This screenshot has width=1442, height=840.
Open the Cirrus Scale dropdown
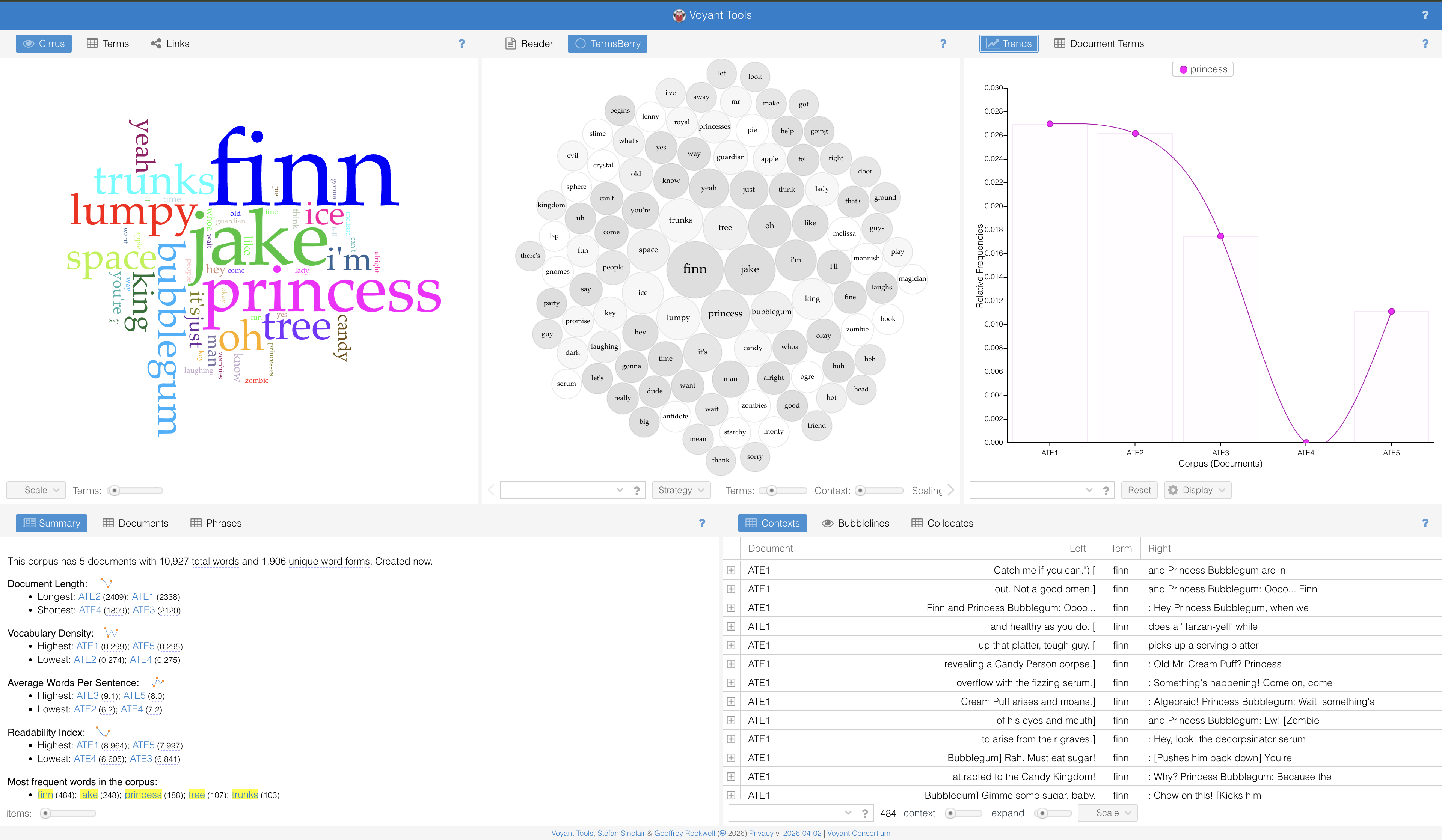pyautogui.click(x=36, y=491)
